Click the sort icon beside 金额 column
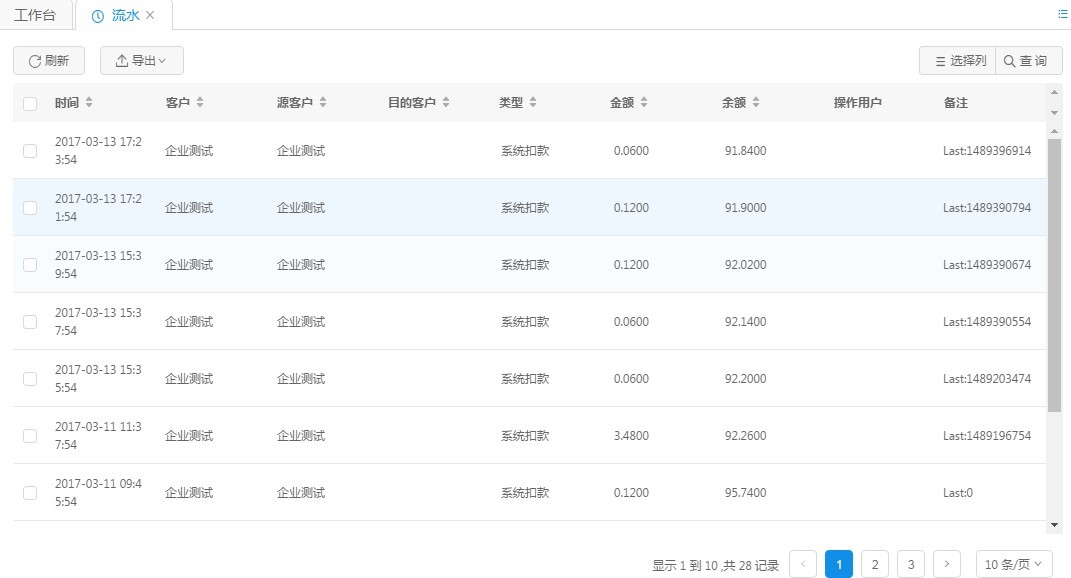Image resolution: width=1071 pixels, height=578 pixels. (x=644, y=103)
